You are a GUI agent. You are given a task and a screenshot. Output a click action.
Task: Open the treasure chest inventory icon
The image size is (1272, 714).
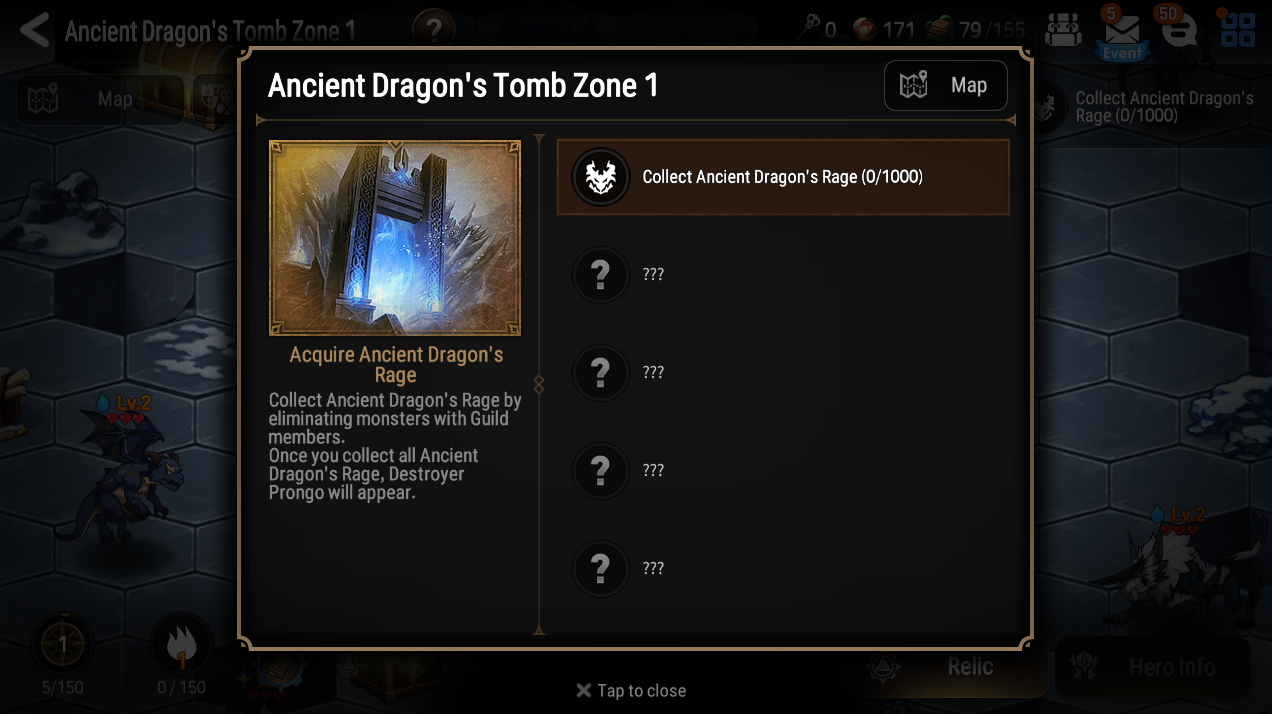click(1063, 31)
